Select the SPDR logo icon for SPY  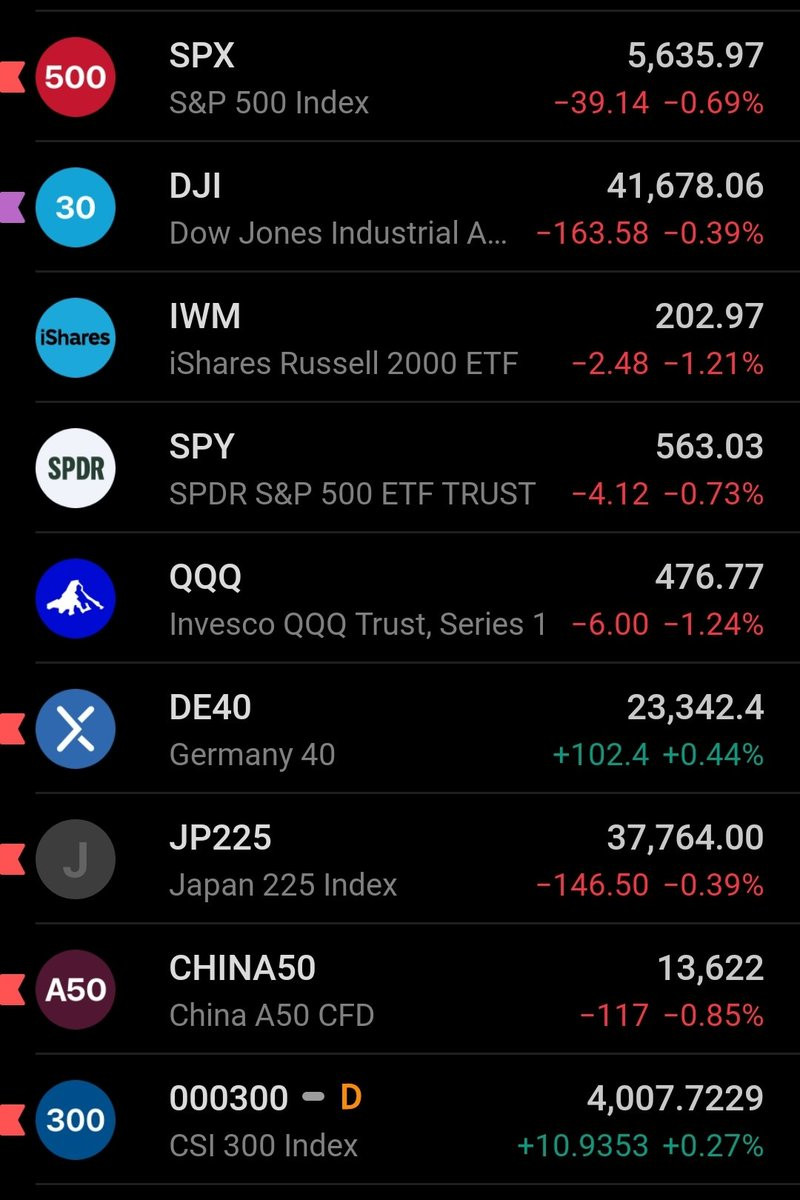75,468
